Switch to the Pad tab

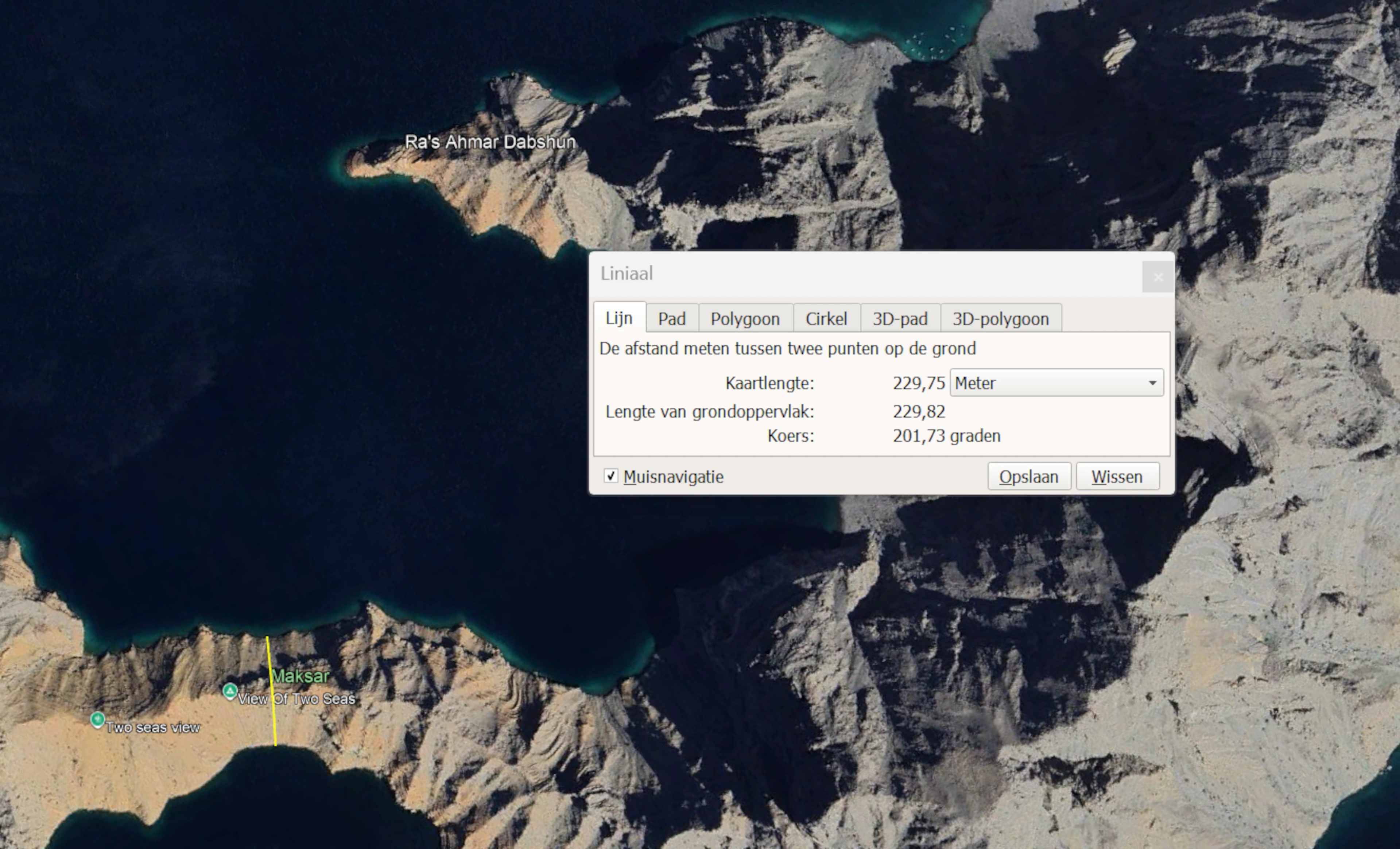coord(672,319)
